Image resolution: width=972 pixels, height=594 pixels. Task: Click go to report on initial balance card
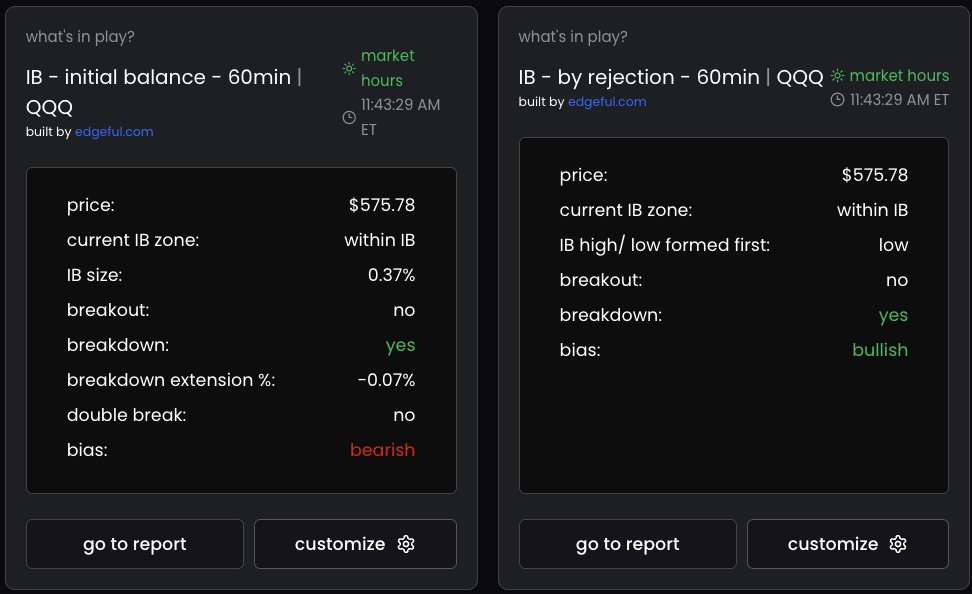pos(135,544)
